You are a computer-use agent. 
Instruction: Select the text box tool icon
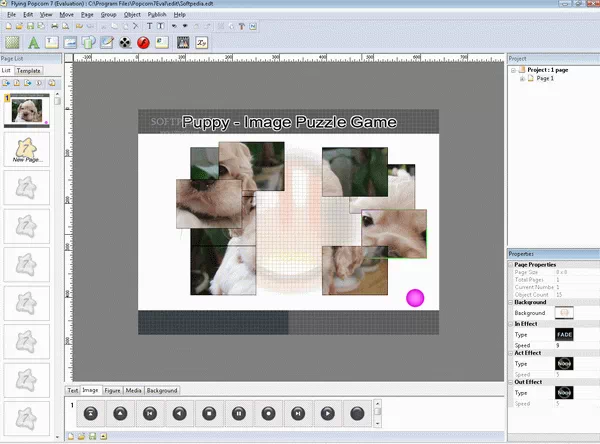52,42
